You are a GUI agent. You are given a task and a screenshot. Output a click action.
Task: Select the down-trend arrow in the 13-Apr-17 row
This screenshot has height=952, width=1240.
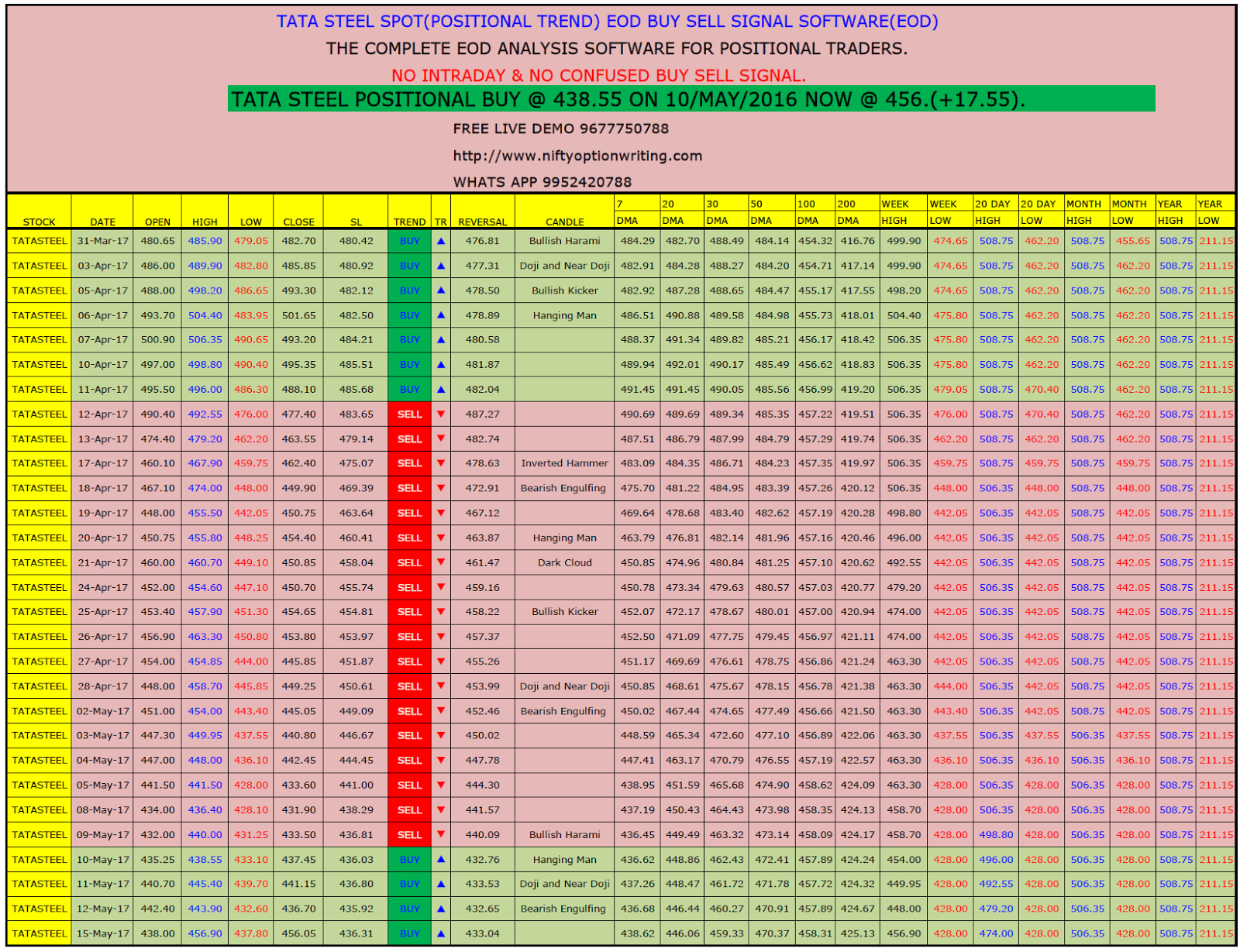(441, 438)
